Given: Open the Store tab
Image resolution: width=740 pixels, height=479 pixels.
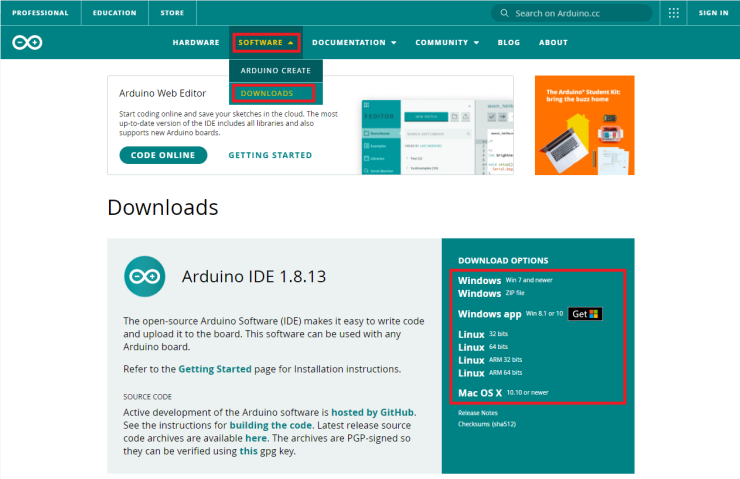Looking at the screenshot, I should (x=172, y=13).
